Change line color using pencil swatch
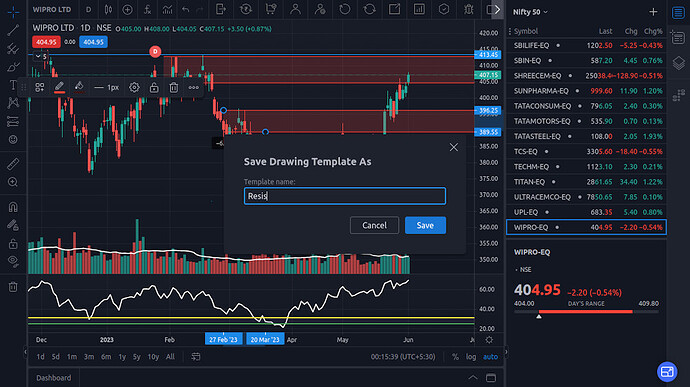Viewport: 690px width, 387px height. tap(59, 88)
